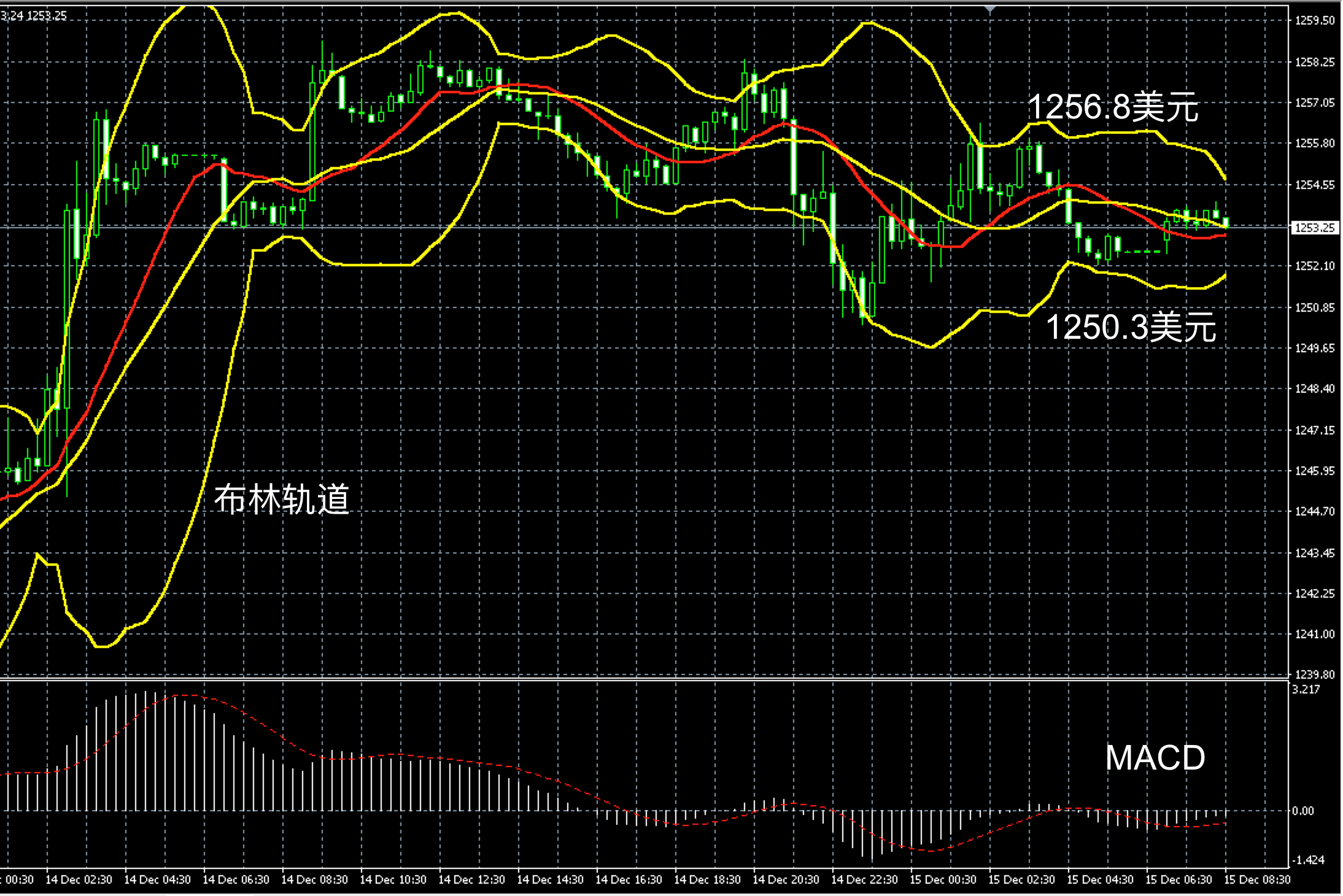This screenshot has height=896, width=1343.
Task: Click the 1248.40 price scale value
Action: point(1315,388)
